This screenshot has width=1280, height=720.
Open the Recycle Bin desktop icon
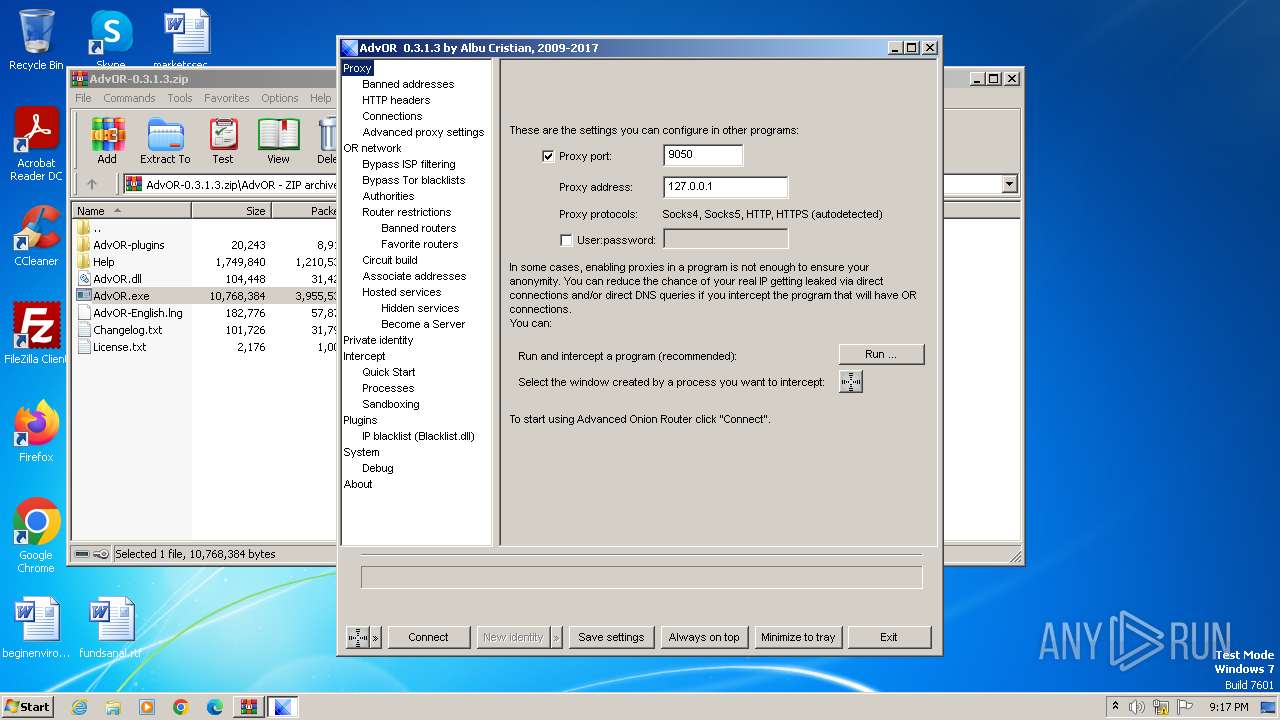coord(36,39)
